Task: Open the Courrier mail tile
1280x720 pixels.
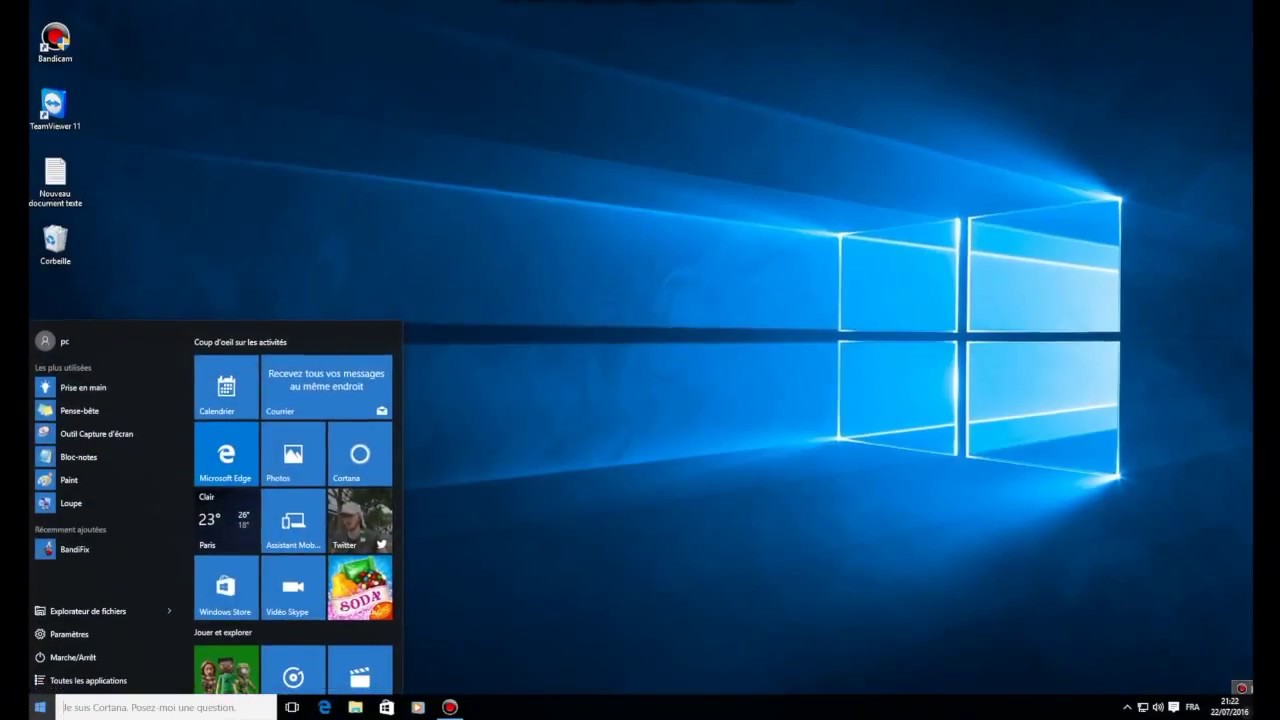Action: point(327,386)
